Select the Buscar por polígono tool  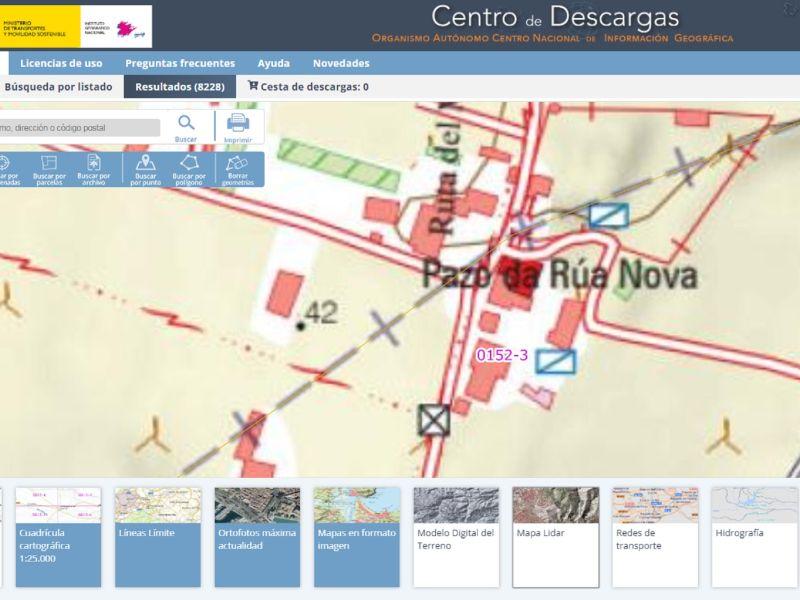pos(189,169)
